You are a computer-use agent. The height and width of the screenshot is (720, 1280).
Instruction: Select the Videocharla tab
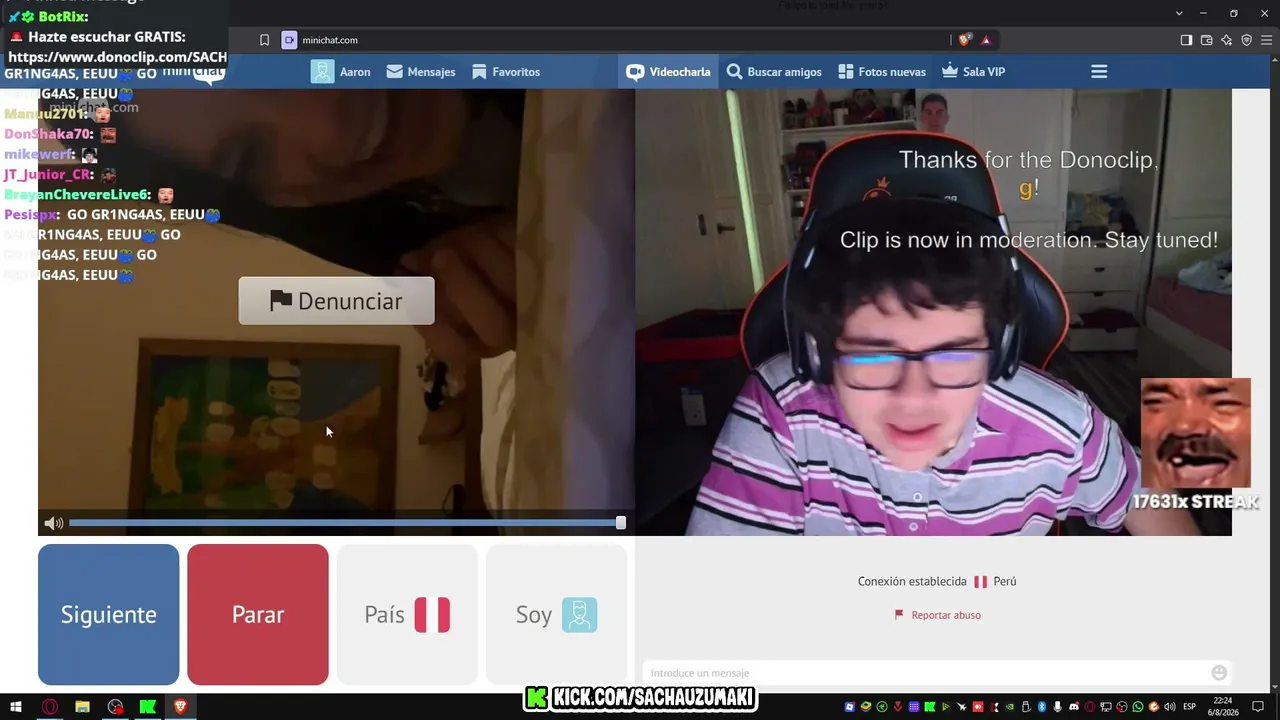tap(668, 72)
